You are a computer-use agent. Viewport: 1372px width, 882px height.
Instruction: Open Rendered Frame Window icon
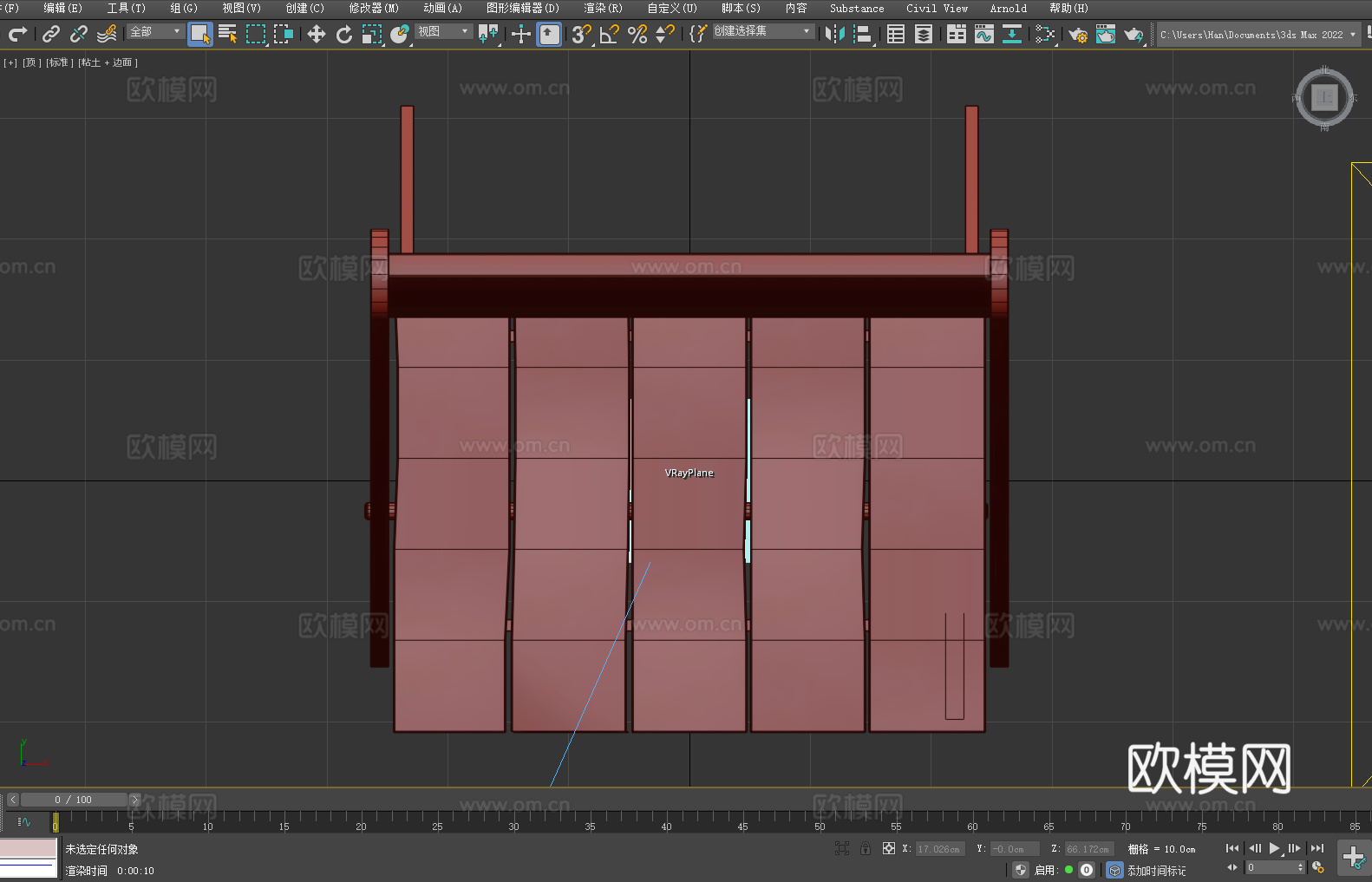coord(1106,34)
